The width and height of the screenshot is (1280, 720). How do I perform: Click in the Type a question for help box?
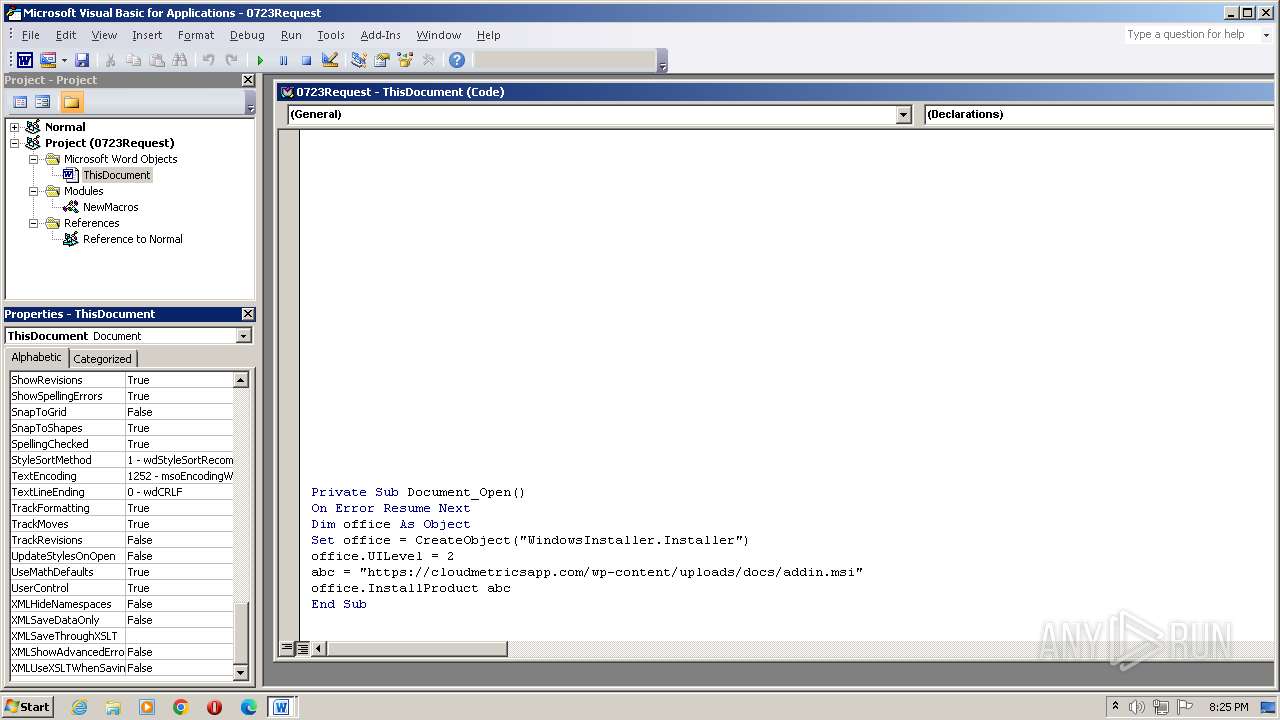click(x=1191, y=34)
